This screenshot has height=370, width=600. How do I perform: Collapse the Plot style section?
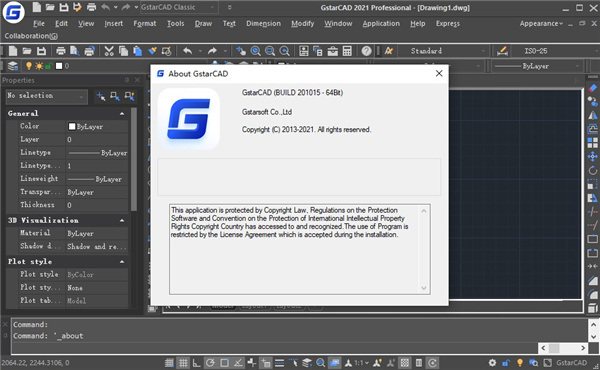[x=122, y=262]
